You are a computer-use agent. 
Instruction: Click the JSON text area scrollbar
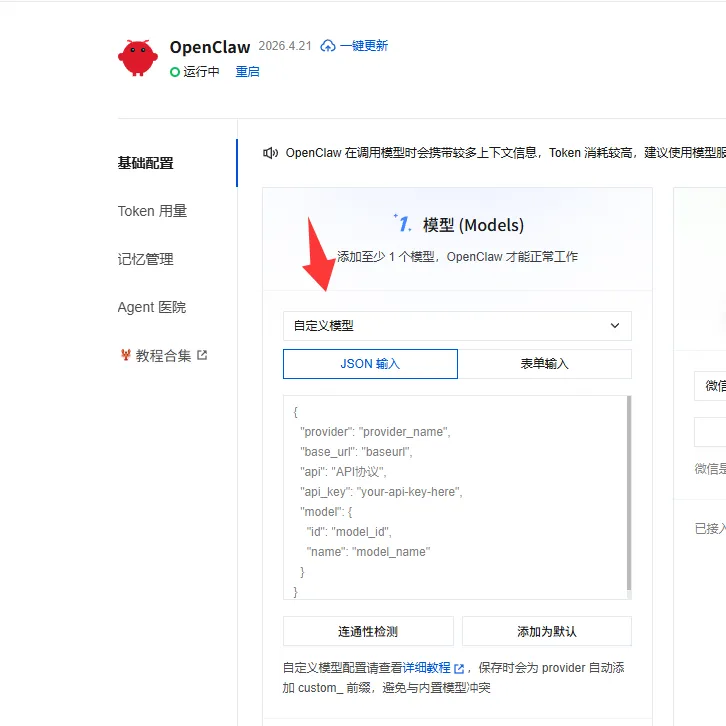[x=629, y=493]
